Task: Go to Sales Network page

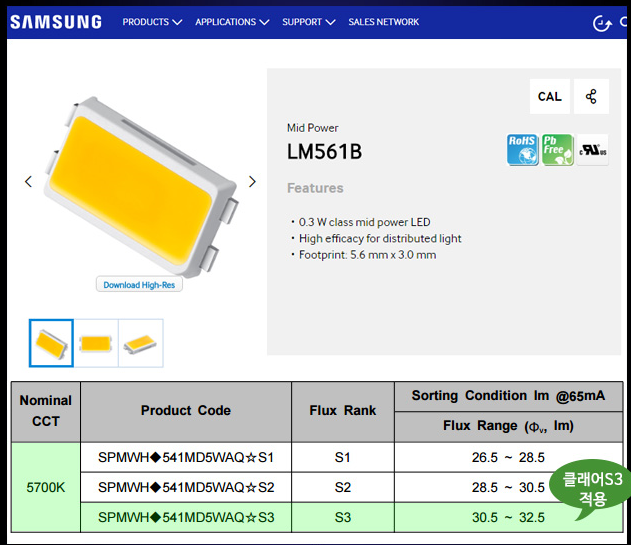Action: (x=384, y=22)
